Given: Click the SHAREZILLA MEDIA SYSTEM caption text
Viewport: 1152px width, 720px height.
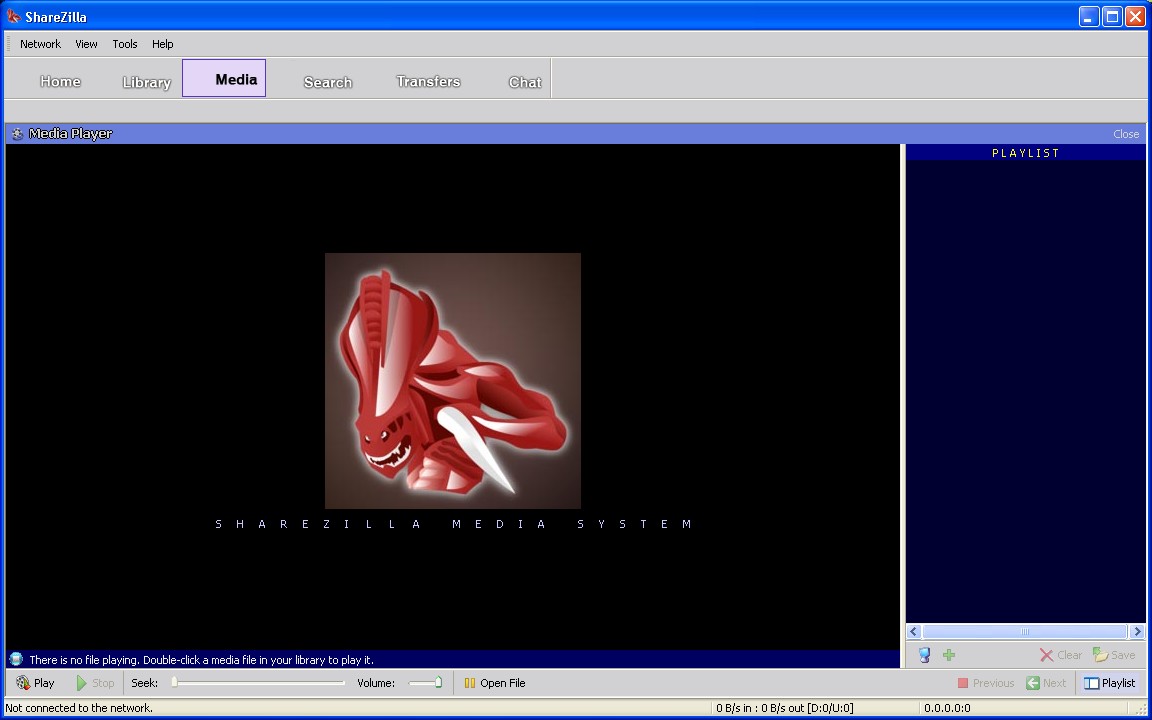Looking at the screenshot, I should [453, 524].
